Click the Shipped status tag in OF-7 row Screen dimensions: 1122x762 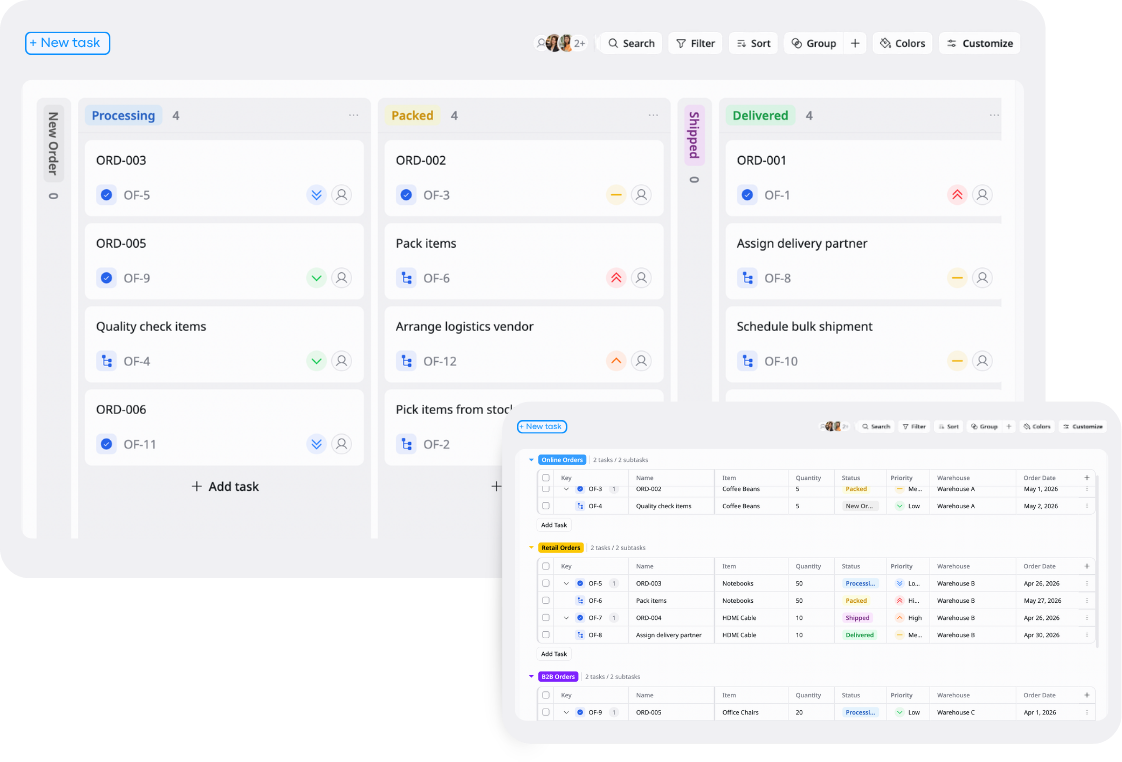(x=857, y=618)
